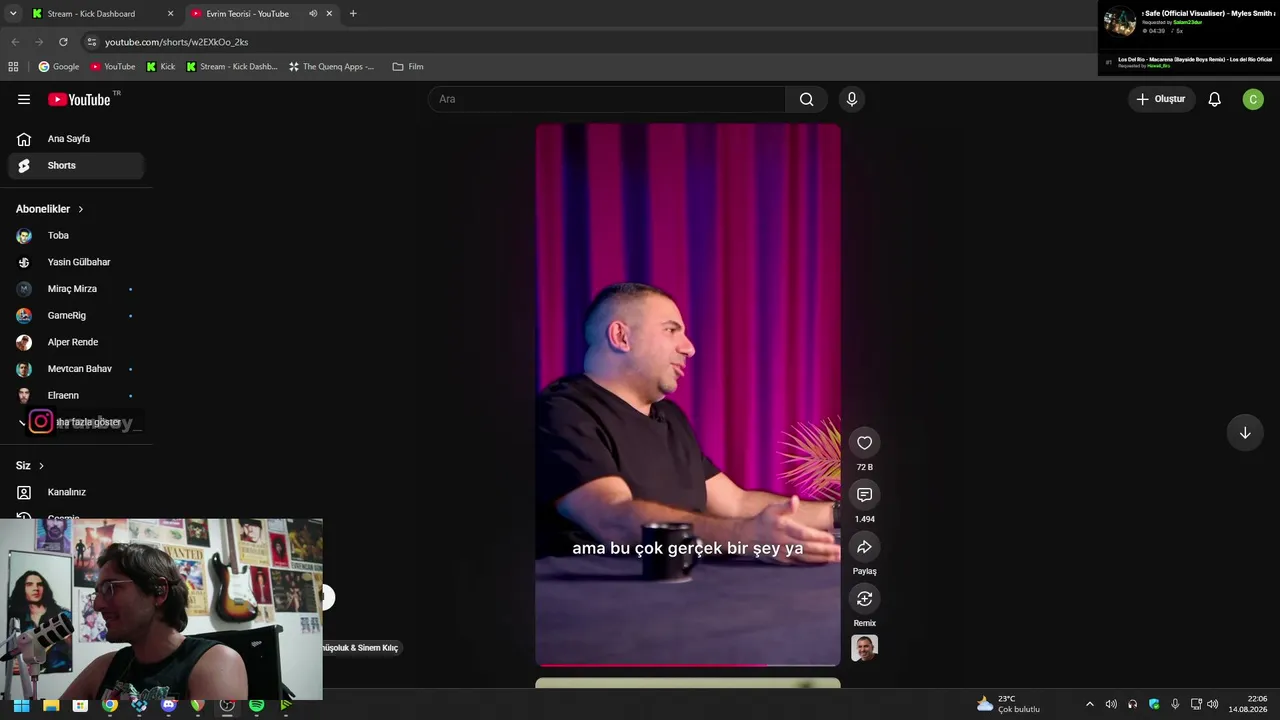The height and width of the screenshot is (720, 1280).
Task: Open Spotify from the taskbar
Action: click(x=257, y=705)
